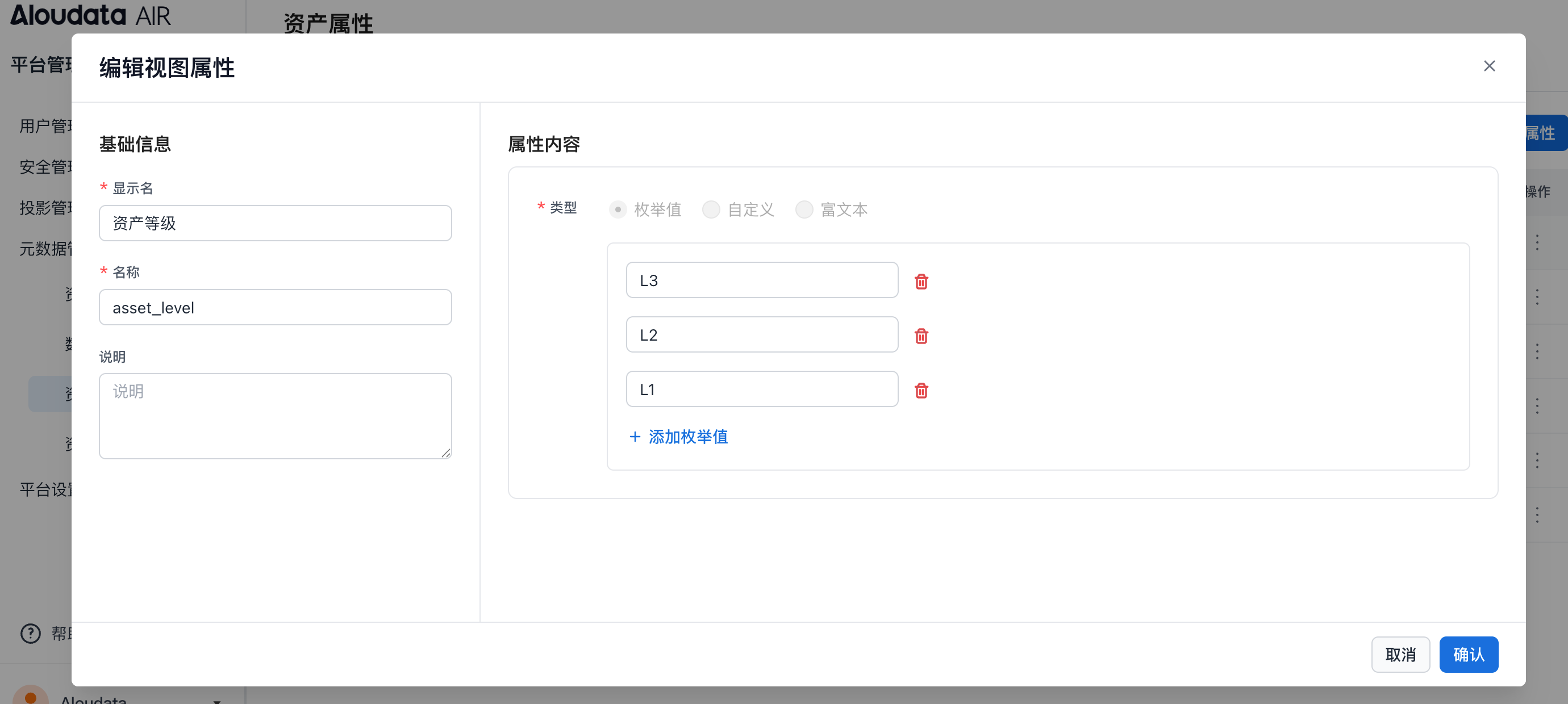
Task: Click the plus icon to add enum value
Action: pyautogui.click(x=635, y=437)
